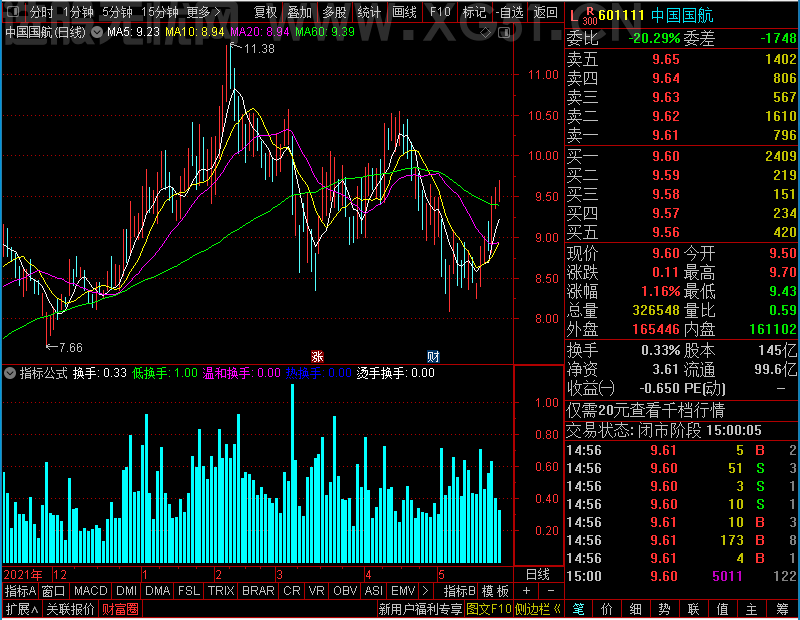
Task: Click the 返回 back button
Action: (545, 11)
